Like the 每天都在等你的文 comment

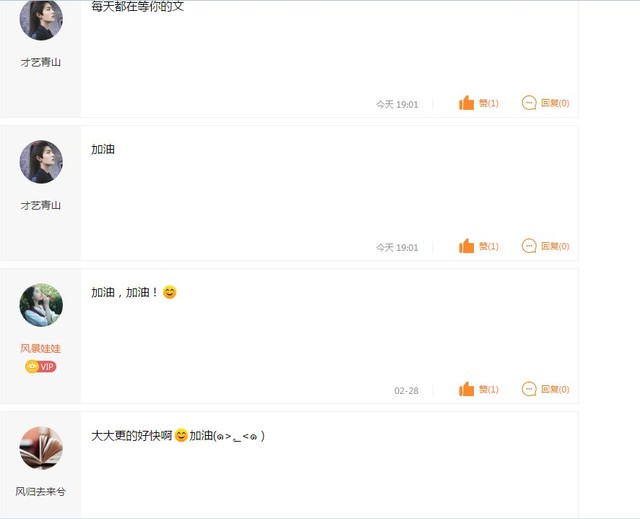coord(467,103)
